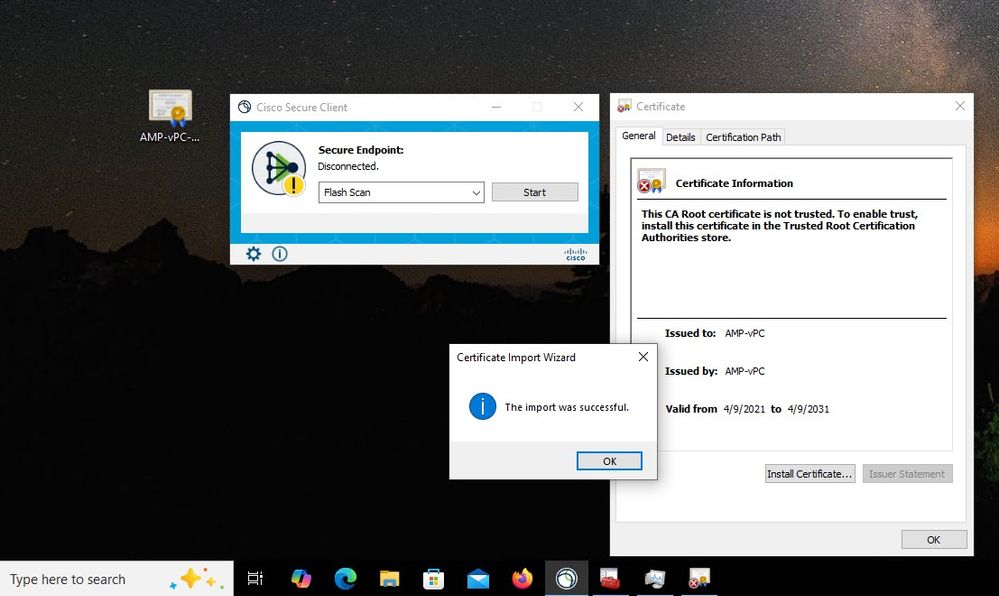
Task: Switch to Cisco Secure Client taskbar icon
Action: pos(566,578)
